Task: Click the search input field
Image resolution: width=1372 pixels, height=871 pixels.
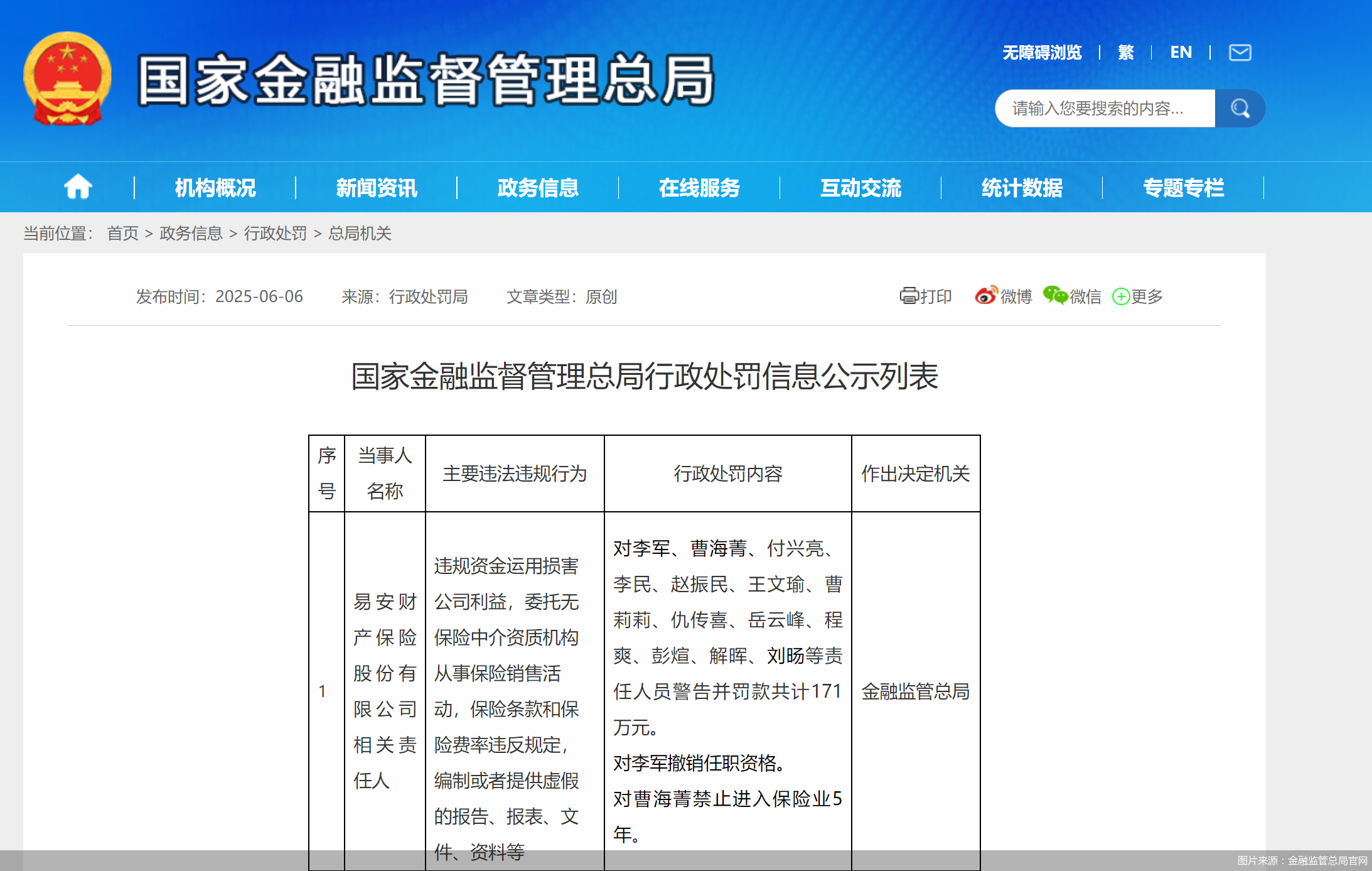Action: pos(1105,108)
